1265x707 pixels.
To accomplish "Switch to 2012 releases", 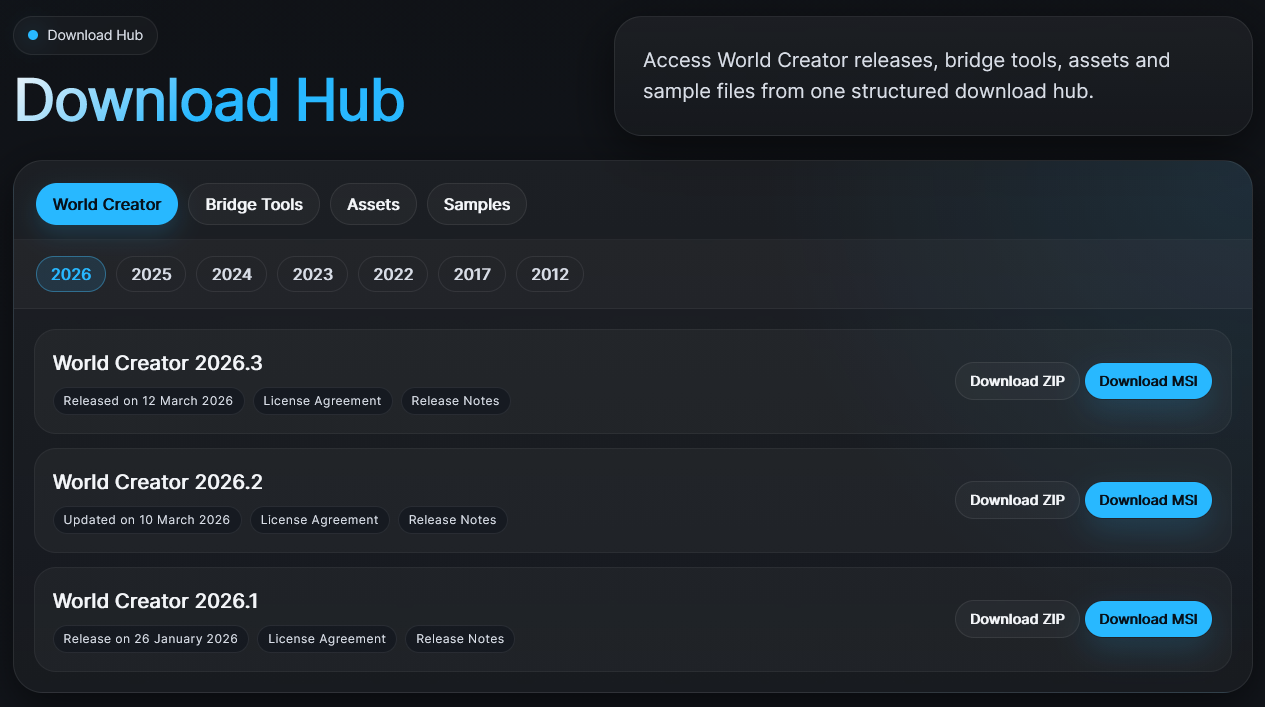I will point(549,274).
